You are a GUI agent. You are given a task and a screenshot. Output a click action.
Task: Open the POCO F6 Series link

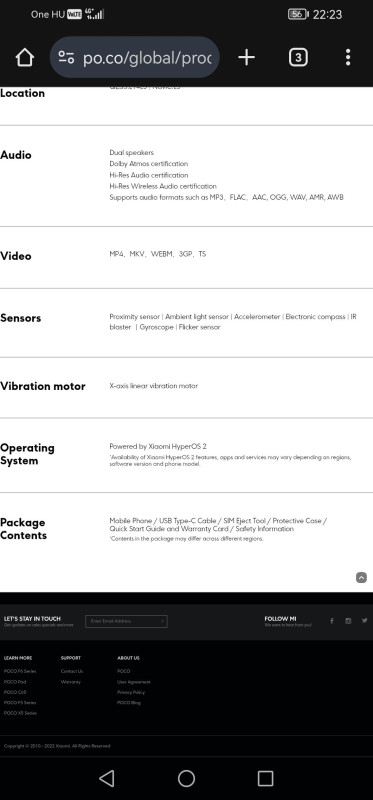(x=20, y=671)
